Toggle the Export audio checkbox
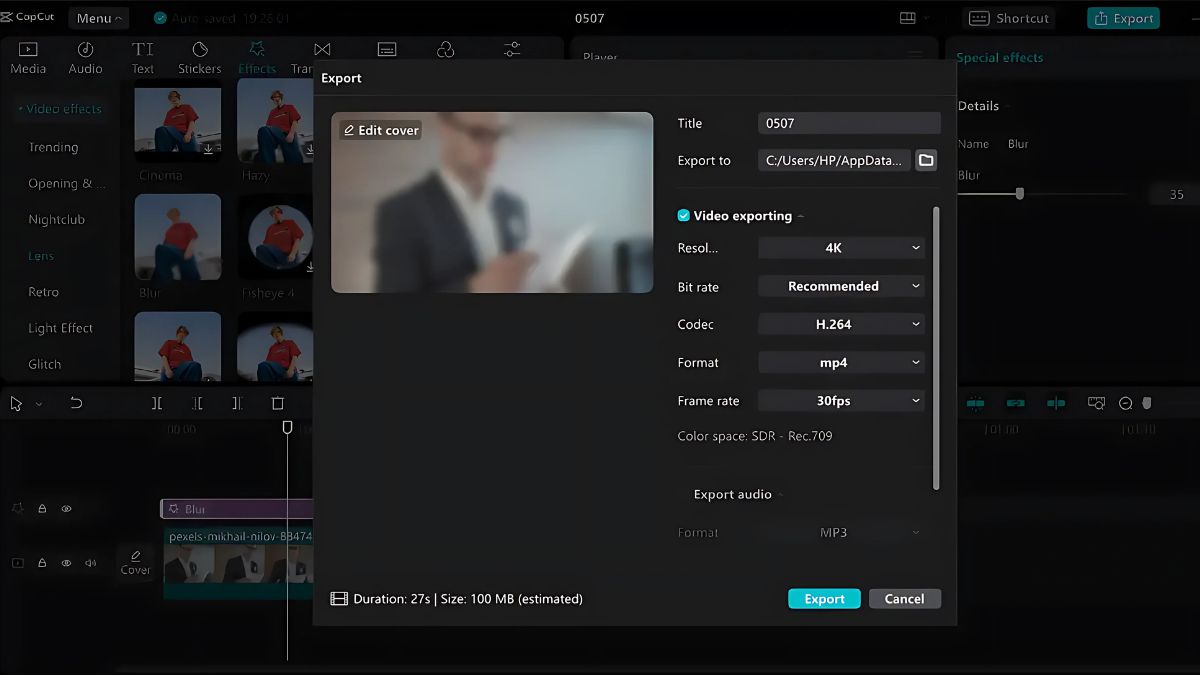This screenshot has height=675, width=1200. (x=684, y=494)
